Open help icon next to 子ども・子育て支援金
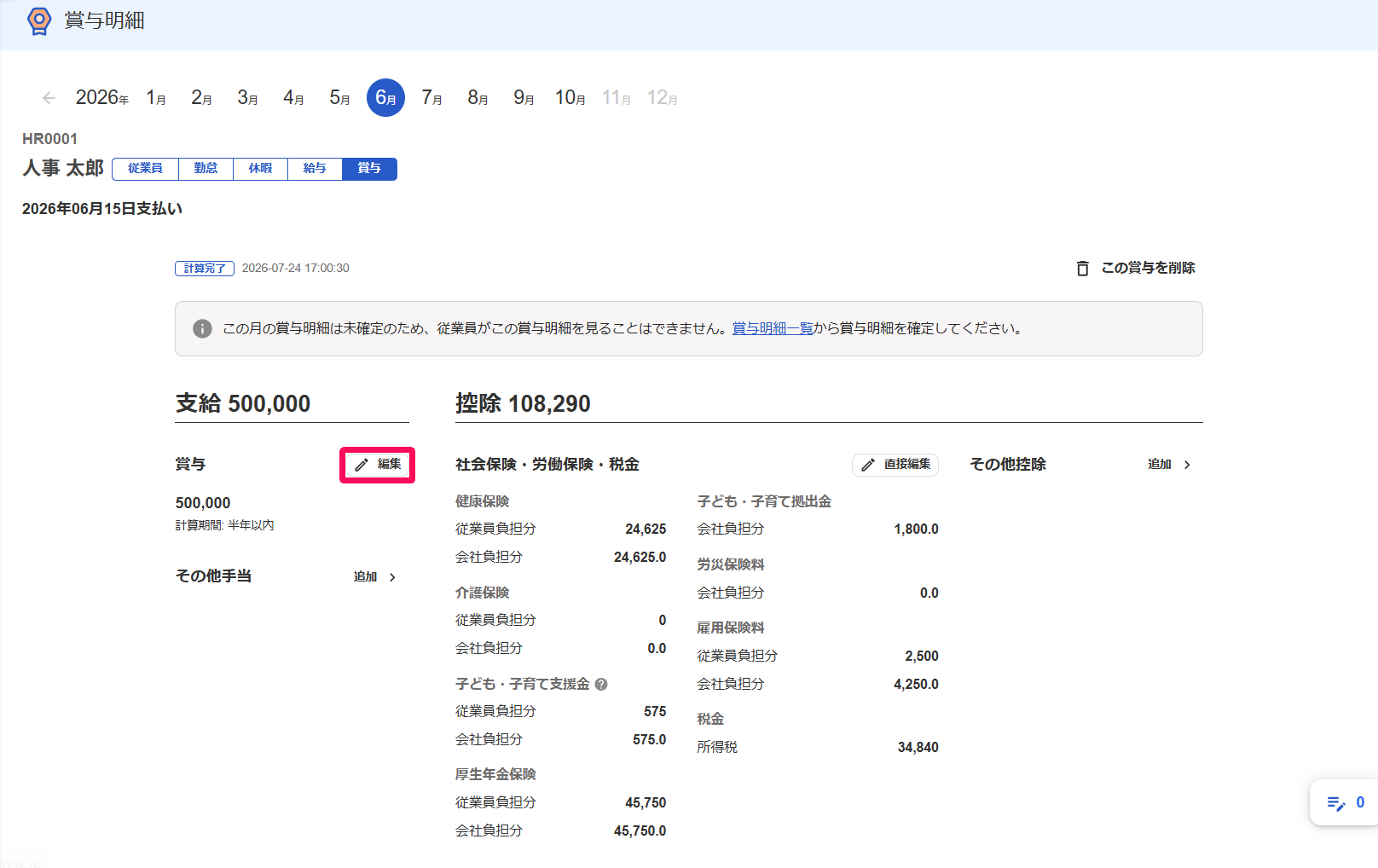This screenshot has height=868, width=1378. (x=601, y=684)
